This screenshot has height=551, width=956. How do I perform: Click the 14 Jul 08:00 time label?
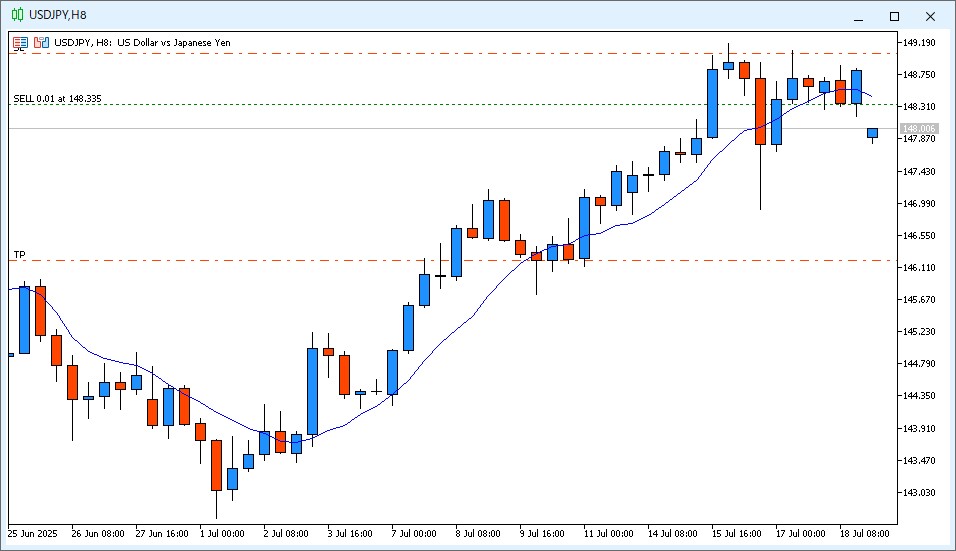[672, 534]
